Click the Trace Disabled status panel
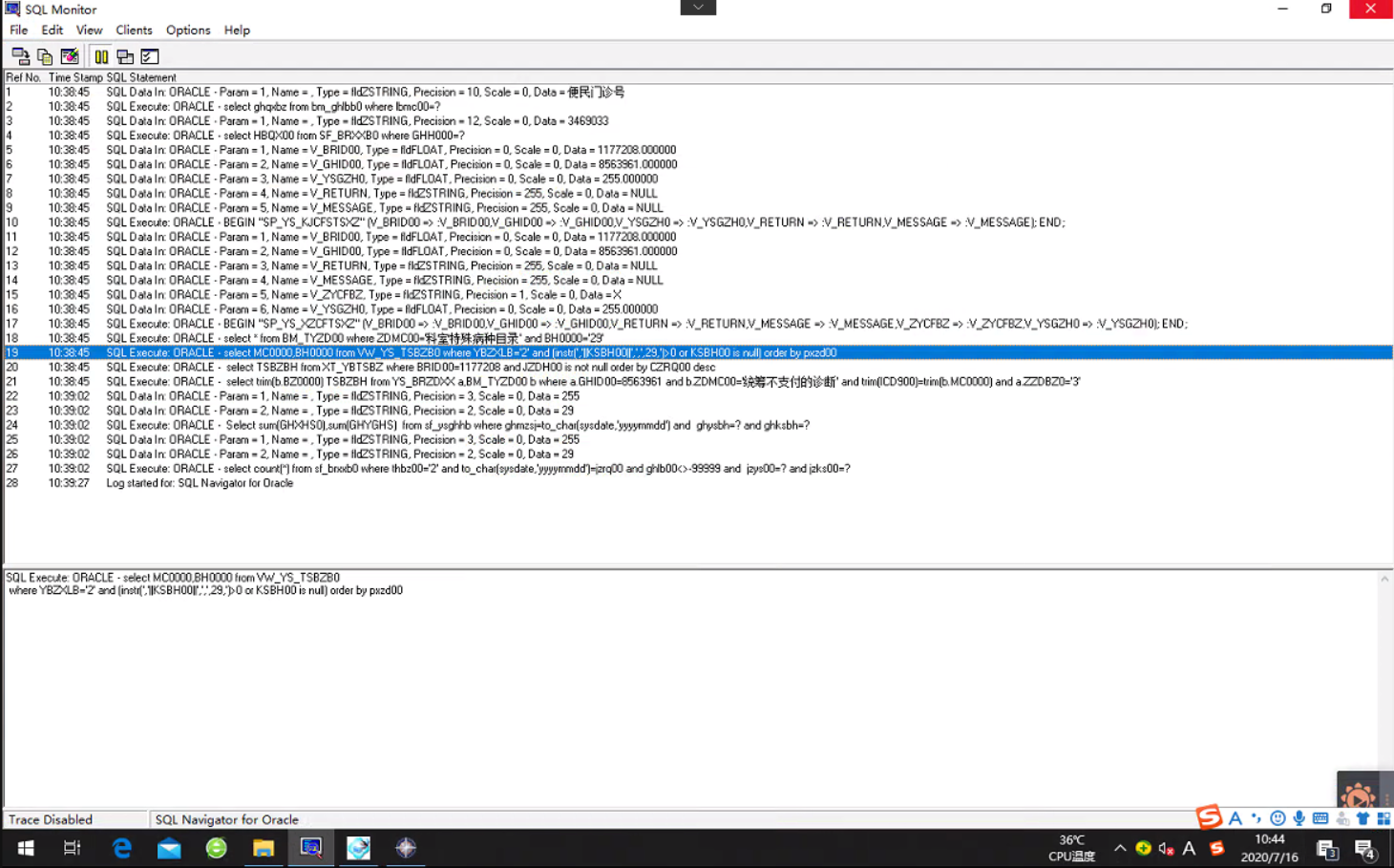The width and height of the screenshot is (1394, 868). [x=75, y=819]
